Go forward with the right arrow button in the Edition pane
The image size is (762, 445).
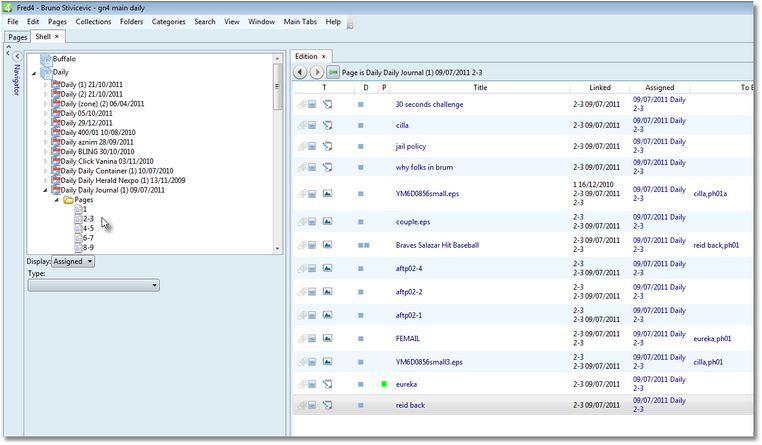click(317, 72)
